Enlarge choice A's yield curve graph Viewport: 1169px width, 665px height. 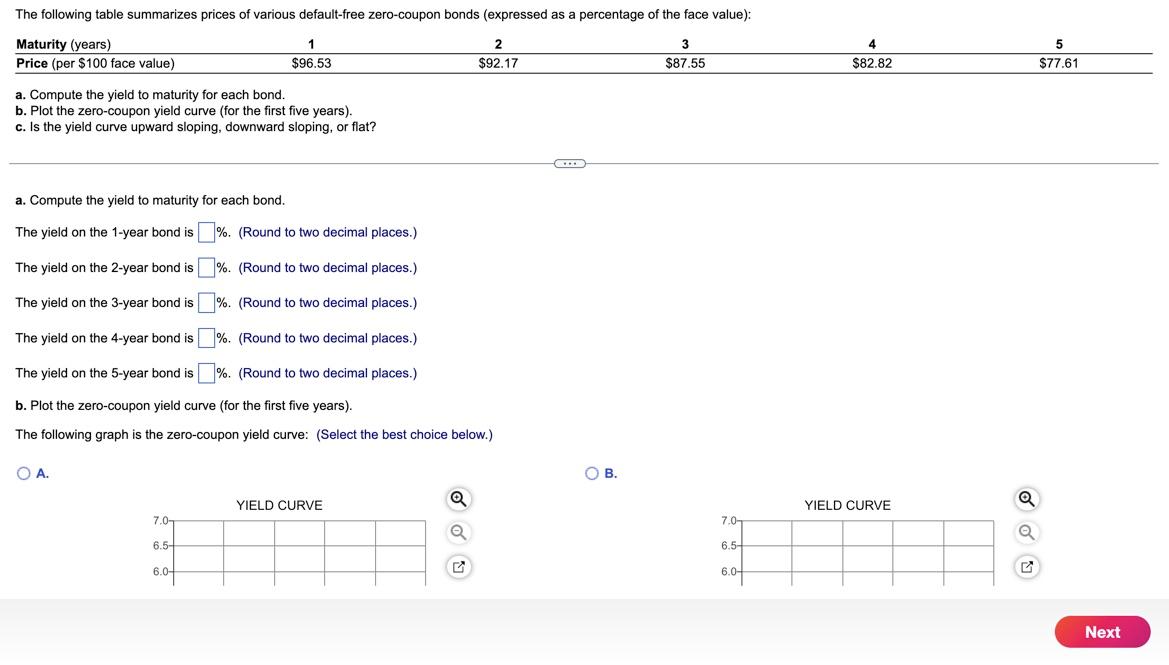point(458,565)
